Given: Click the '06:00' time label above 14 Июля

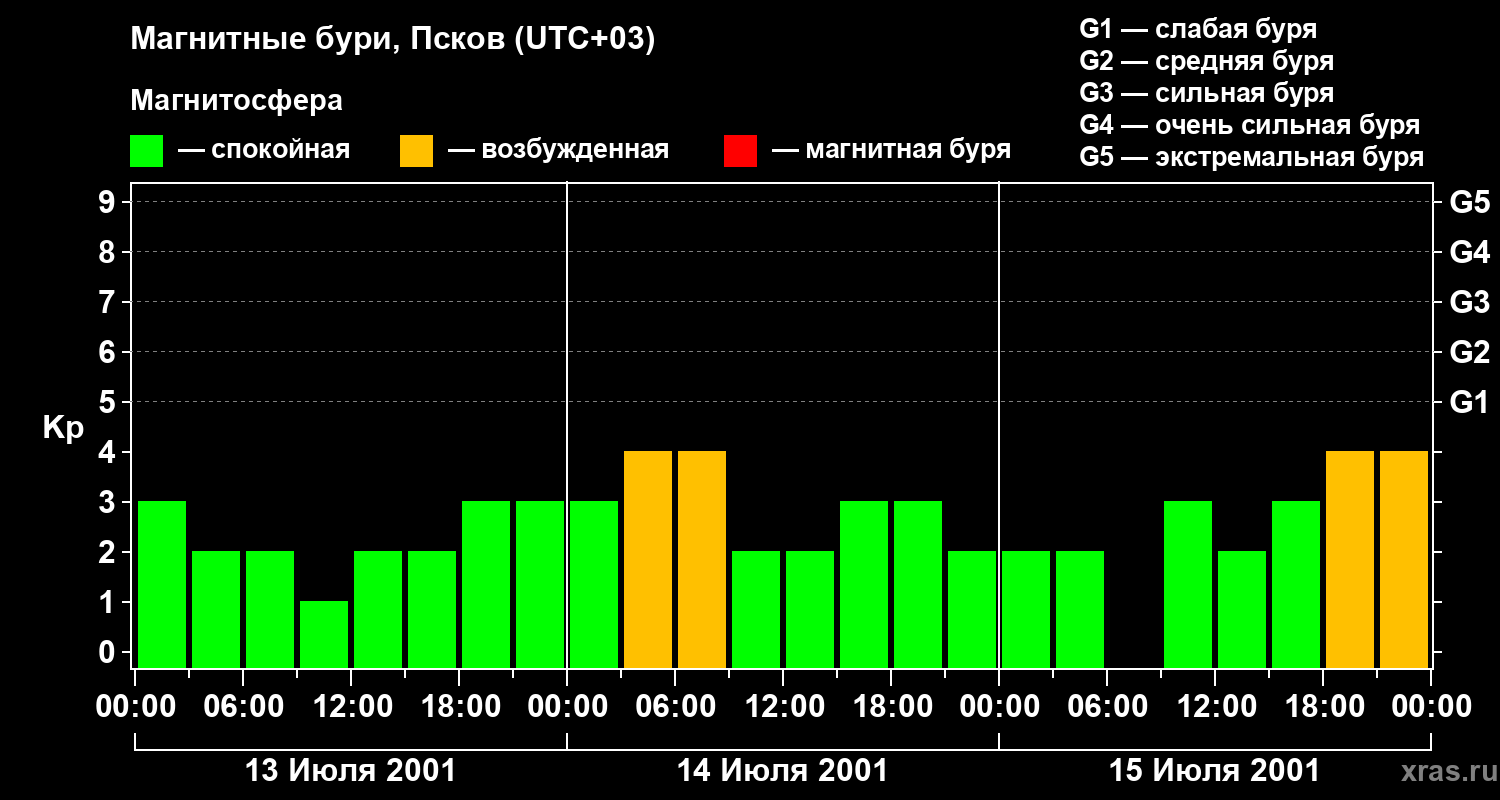Looking at the screenshot, I should (x=675, y=707).
